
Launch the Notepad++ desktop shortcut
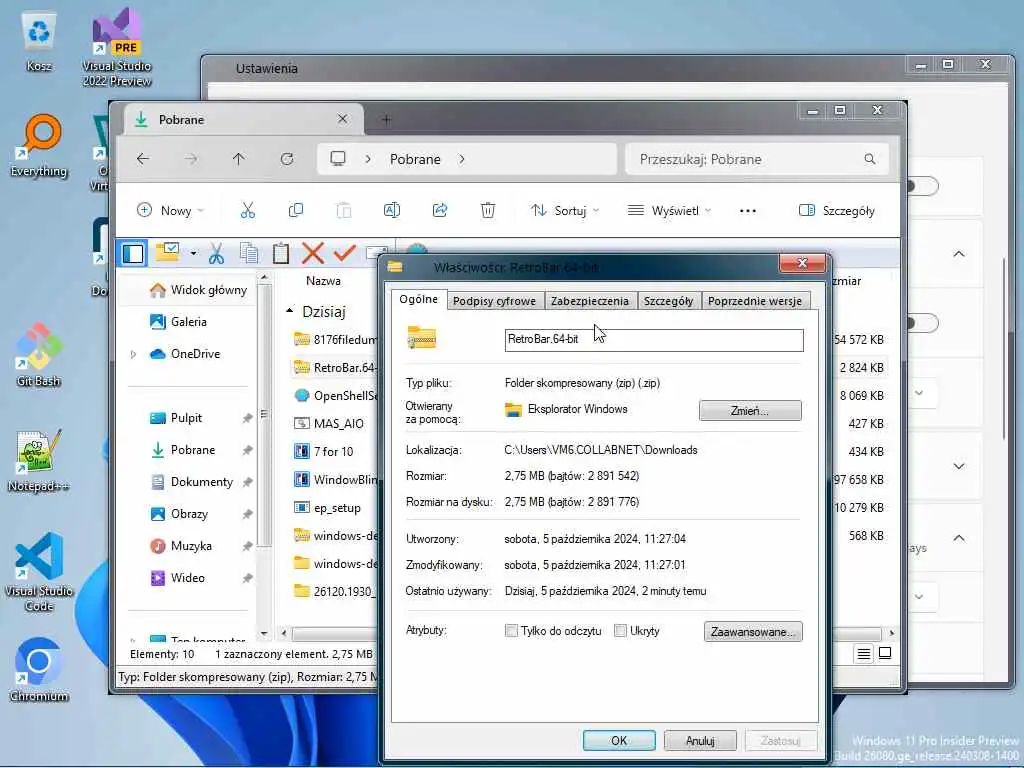tap(39, 461)
